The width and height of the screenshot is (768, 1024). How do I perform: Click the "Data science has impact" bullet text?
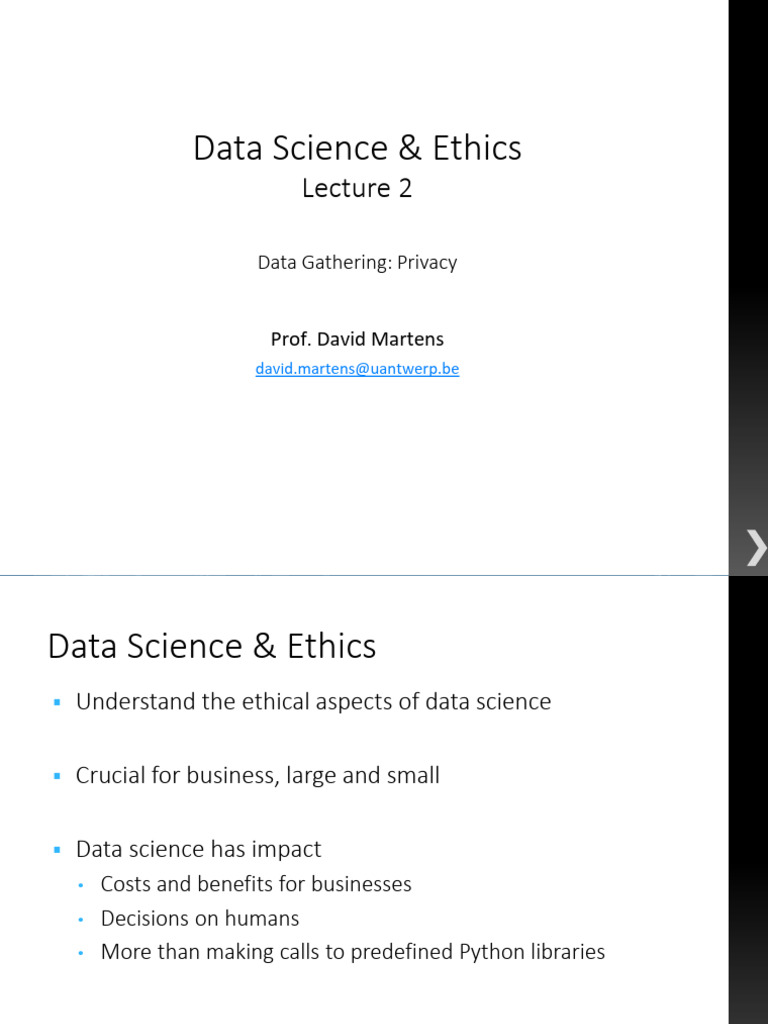(x=198, y=849)
